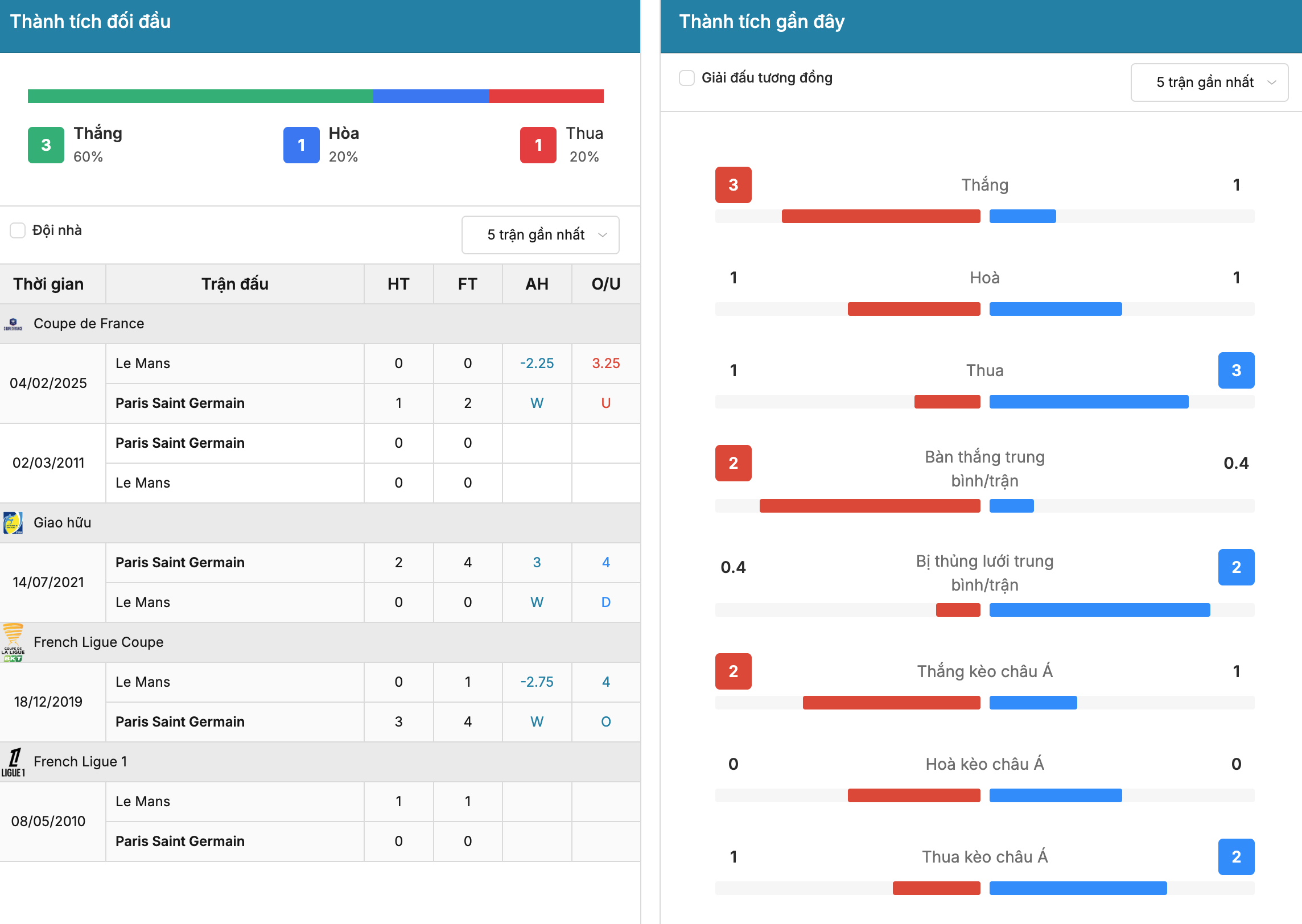Click the 3.25 over/under value
The height and width of the screenshot is (924, 1302).
point(606,363)
